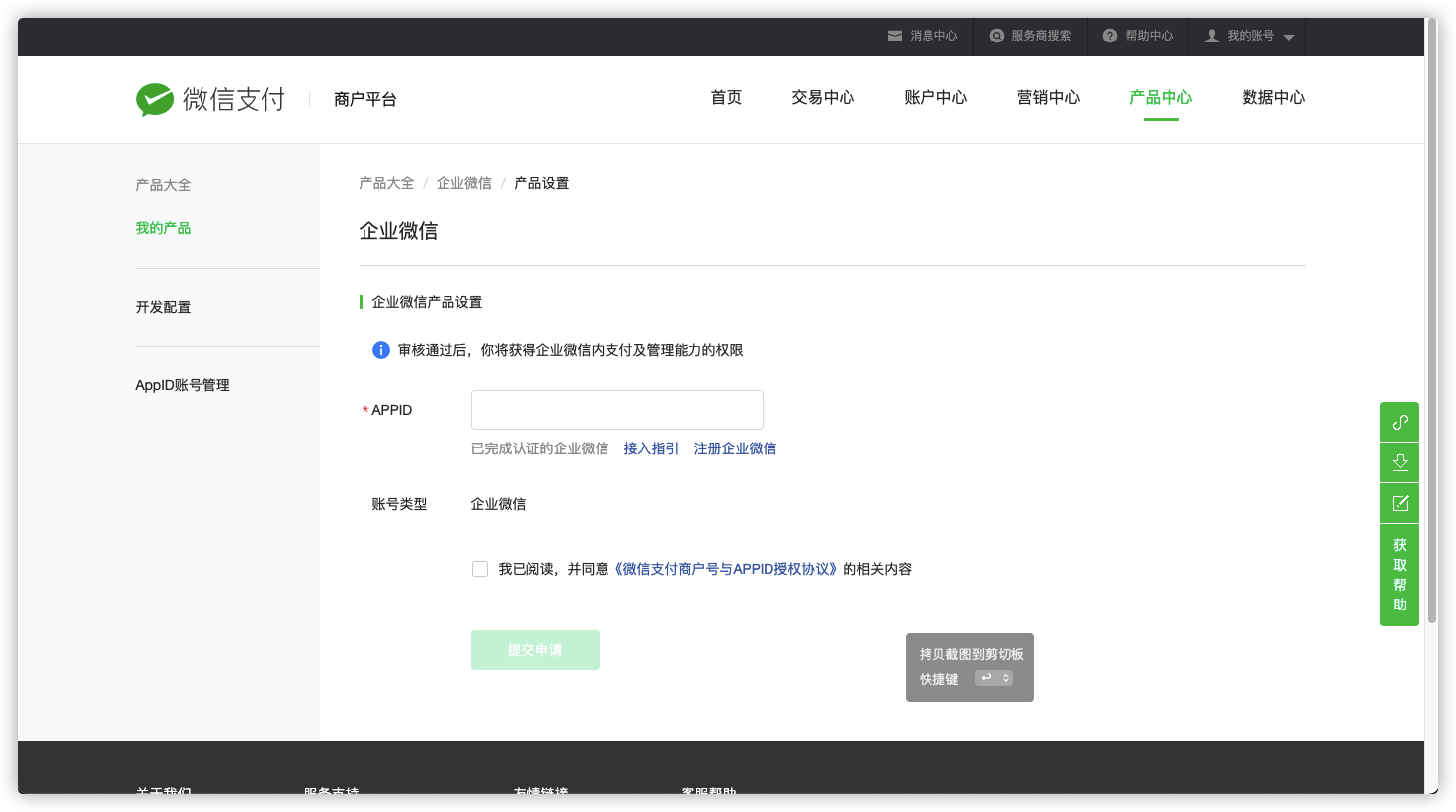The height and width of the screenshot is (812, 1456).
Task: Click into the APPID input field
Action: [617, 410]
